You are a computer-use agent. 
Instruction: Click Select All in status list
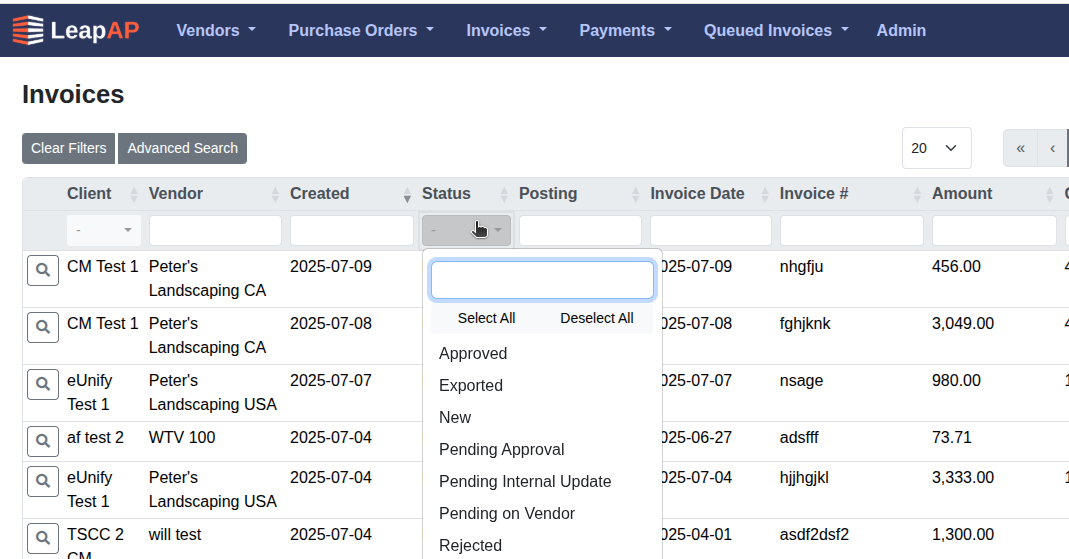(x=486, y=318)
